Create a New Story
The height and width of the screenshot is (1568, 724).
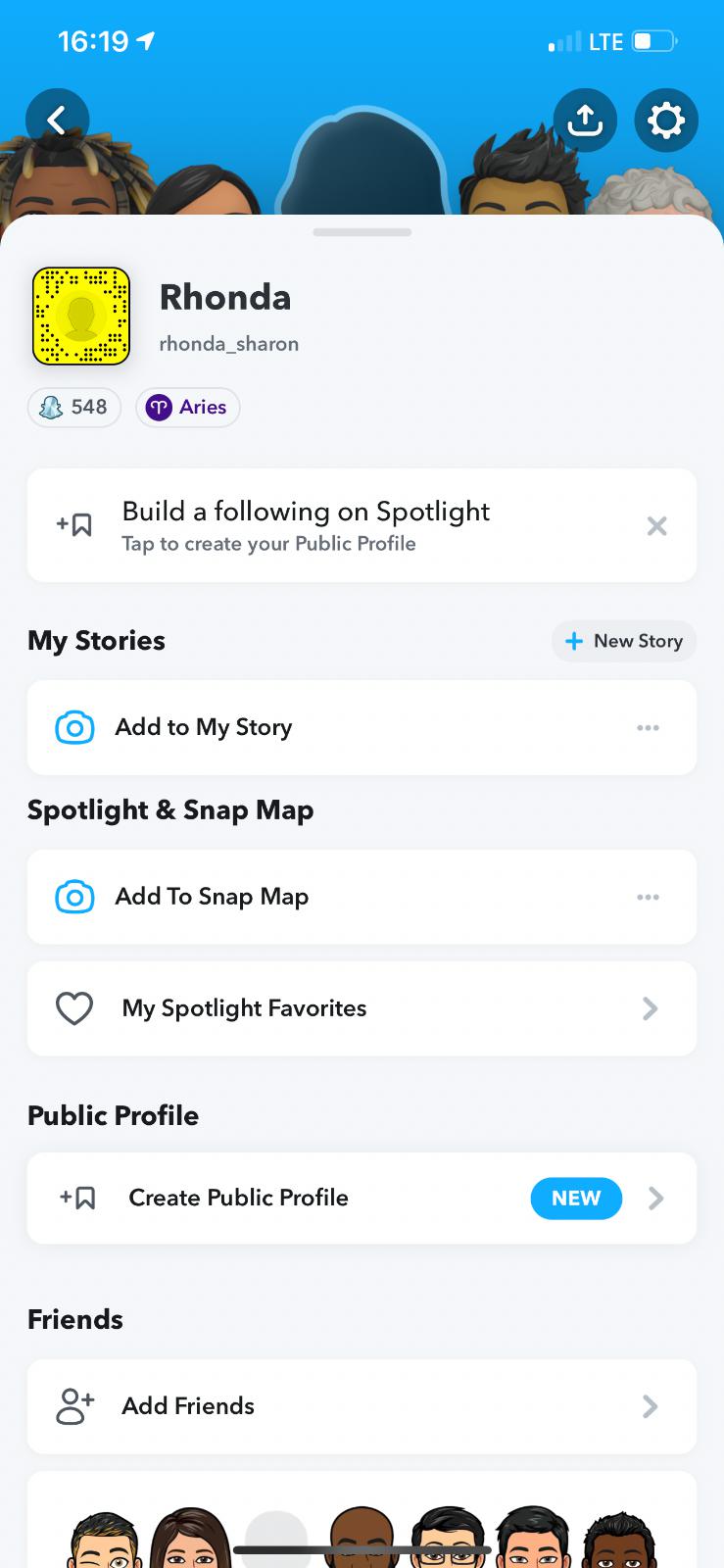624,641
